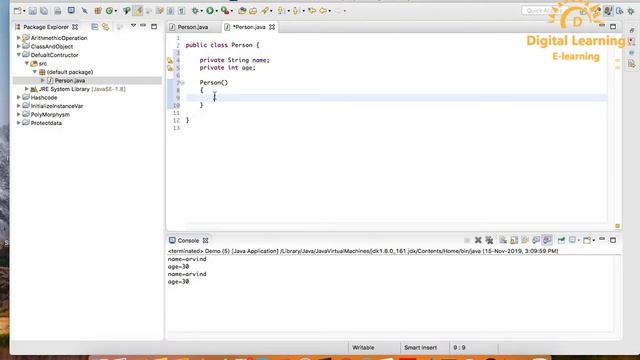
Task: Click the 'Smart Insert' status bar entry
Action: point(420,348)
